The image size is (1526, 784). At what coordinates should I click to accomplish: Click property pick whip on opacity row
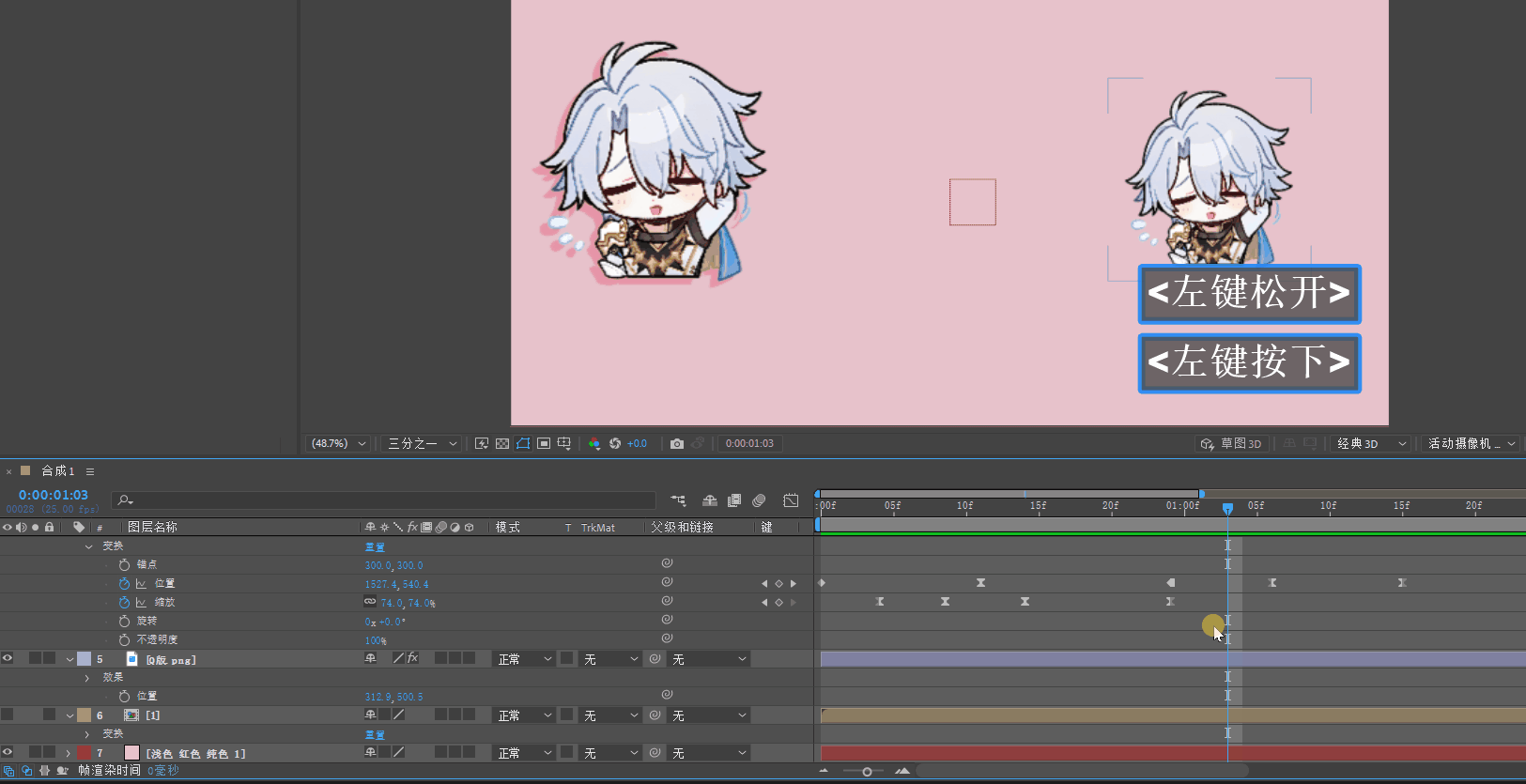667,638
